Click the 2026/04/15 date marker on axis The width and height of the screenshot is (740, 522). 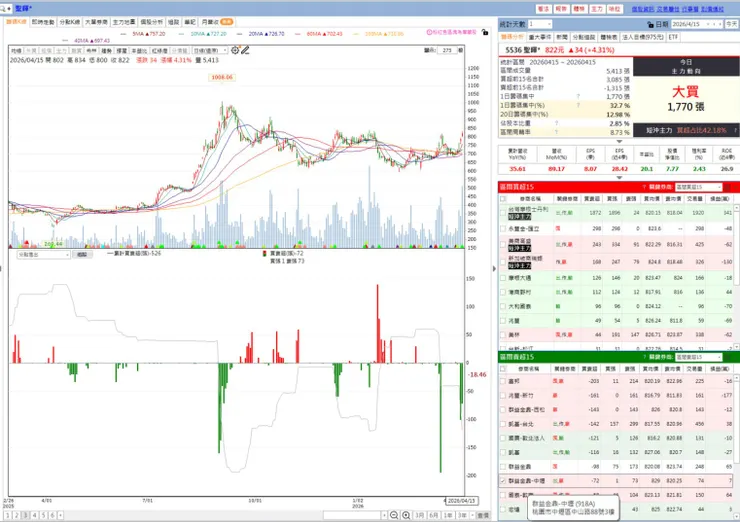click(461, 500)
